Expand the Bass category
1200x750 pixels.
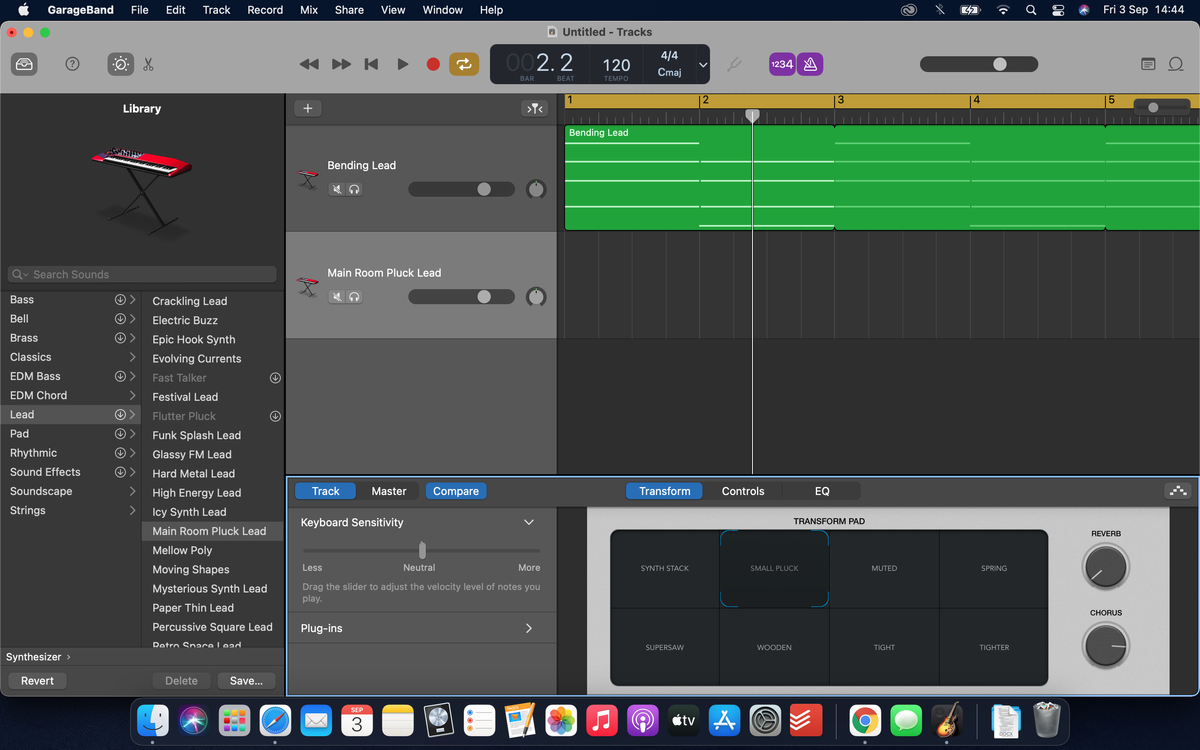point(132,300)
